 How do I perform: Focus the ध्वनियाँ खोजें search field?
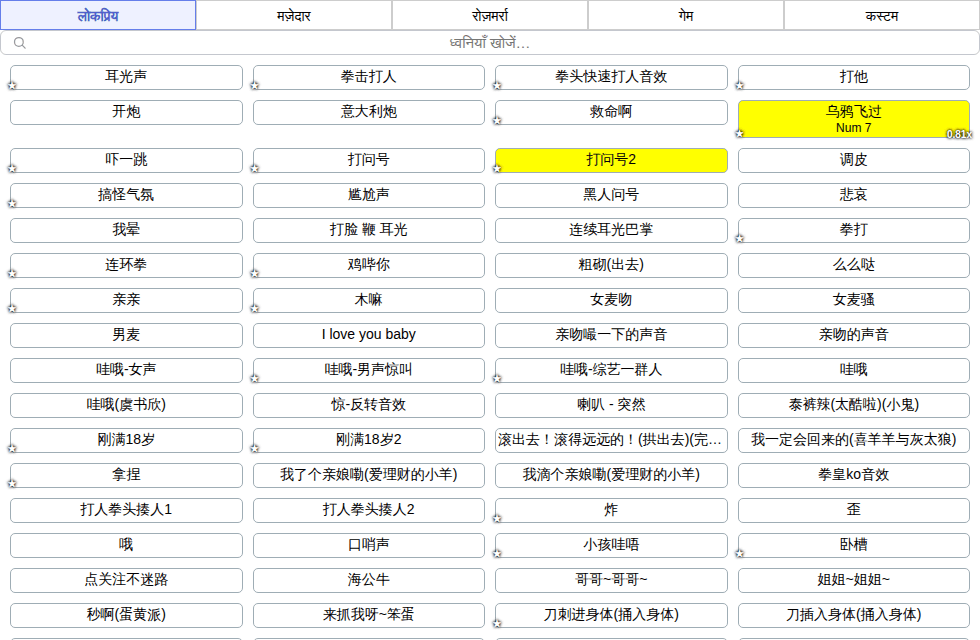tap(490, 43)
